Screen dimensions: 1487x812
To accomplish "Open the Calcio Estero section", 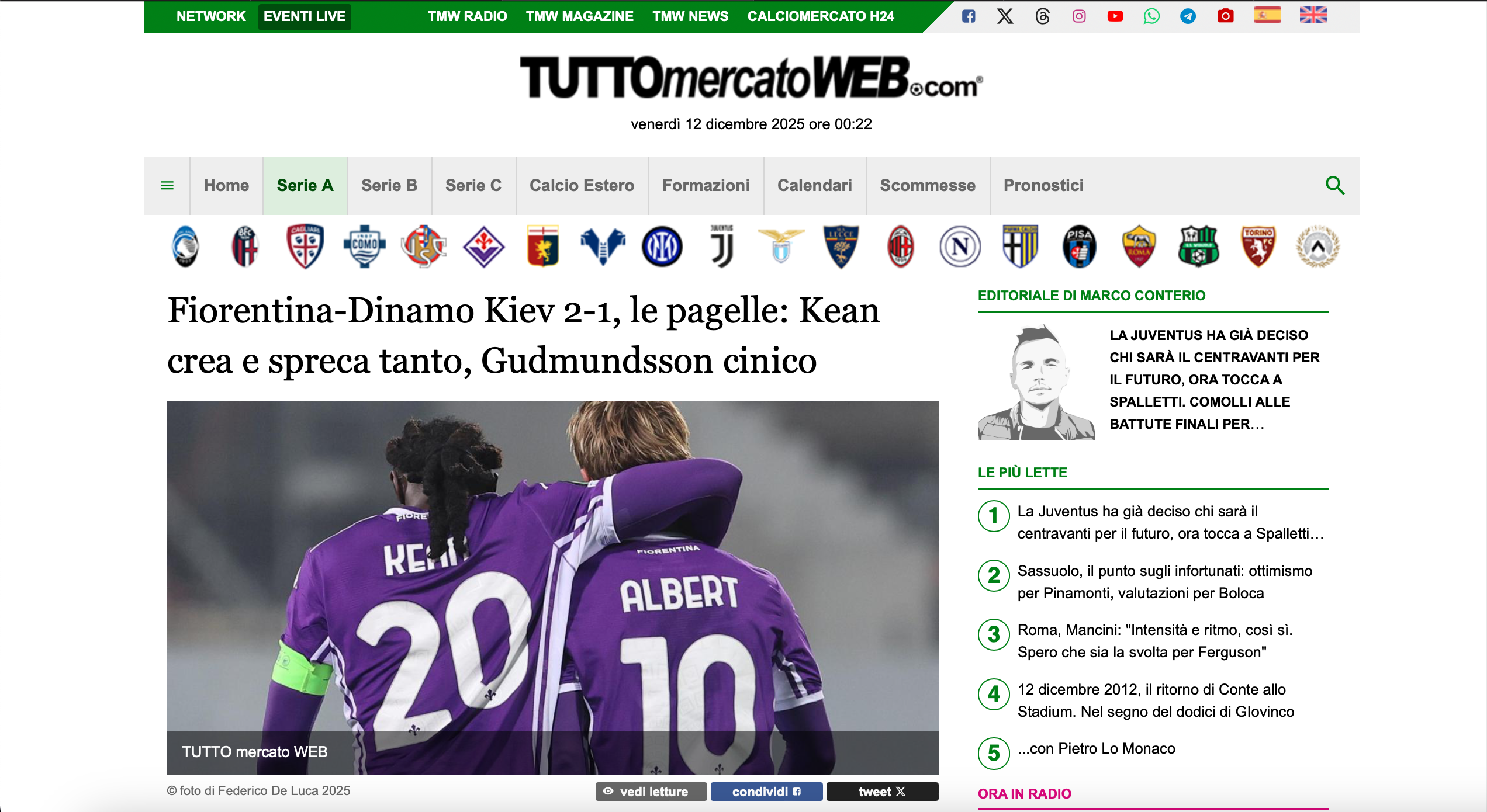I will pyautogui.click(x=582, y=186).
